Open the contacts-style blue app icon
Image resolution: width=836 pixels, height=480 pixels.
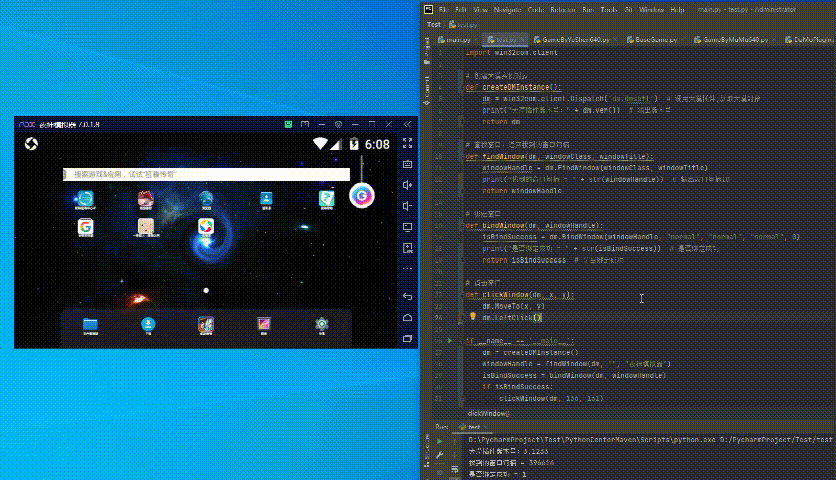266,200
